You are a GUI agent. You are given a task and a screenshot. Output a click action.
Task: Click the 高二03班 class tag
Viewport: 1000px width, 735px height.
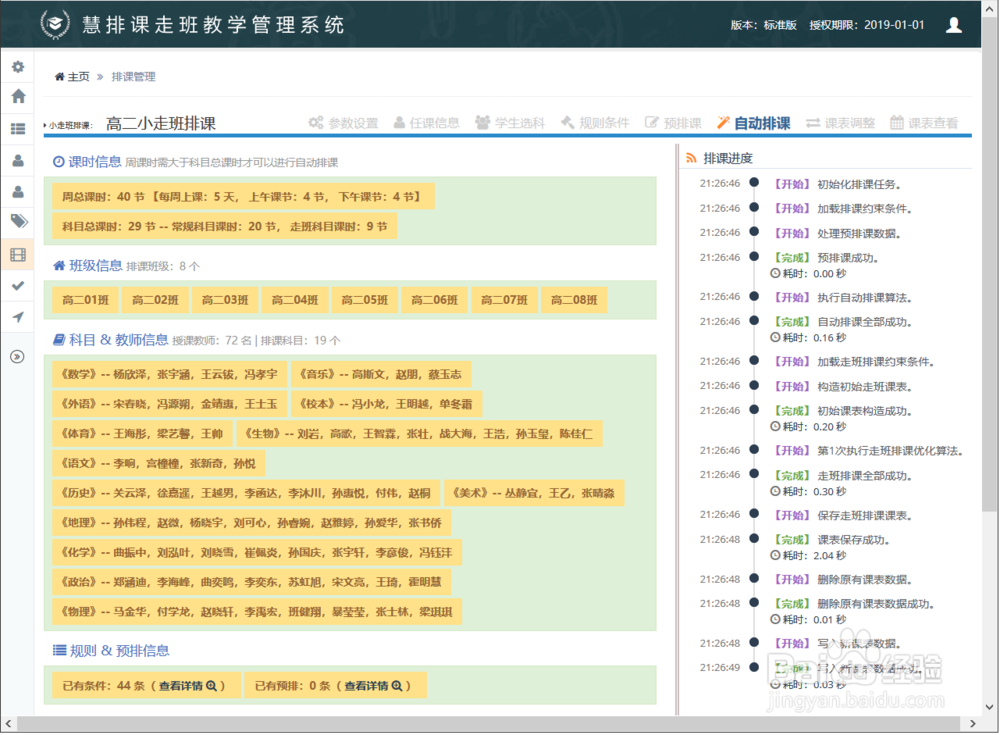(224, 300)
